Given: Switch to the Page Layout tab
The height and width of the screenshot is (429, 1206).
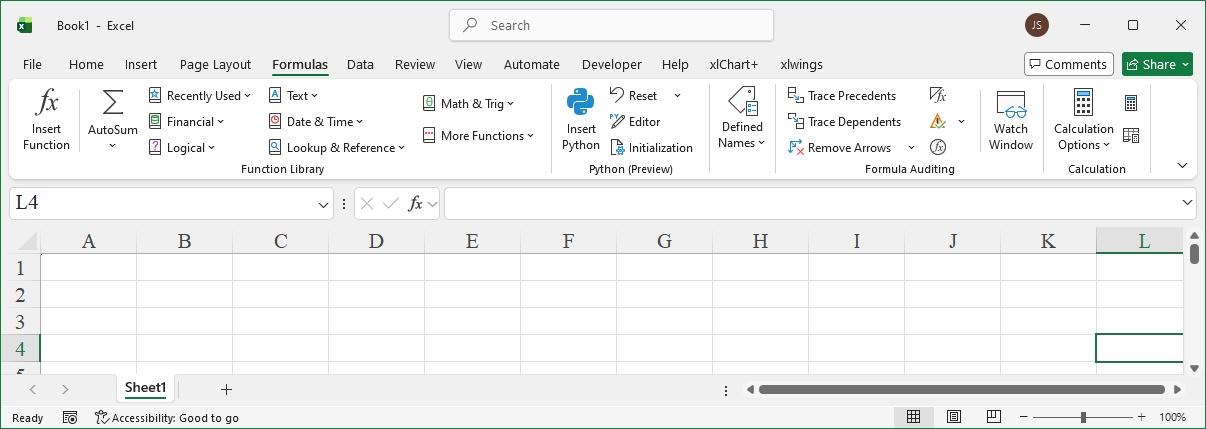Looking at the screenshot, I should [216, 64].
